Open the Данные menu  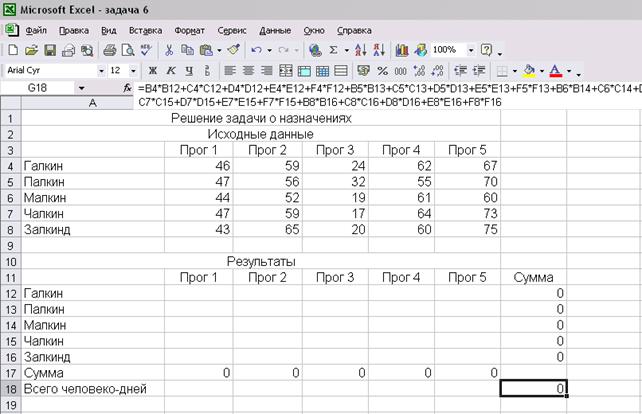pos(275,30)
